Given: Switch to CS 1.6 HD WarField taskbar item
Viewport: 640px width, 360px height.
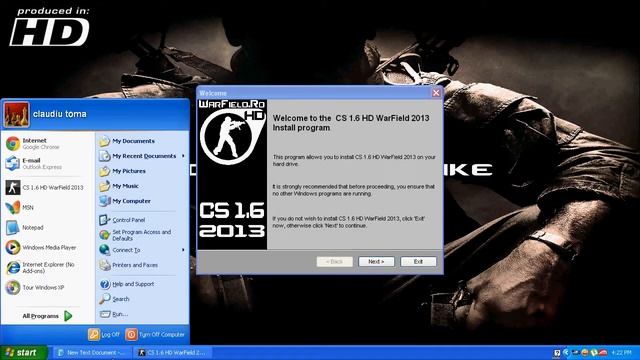Looking at the screenshot, I should 172,353.
